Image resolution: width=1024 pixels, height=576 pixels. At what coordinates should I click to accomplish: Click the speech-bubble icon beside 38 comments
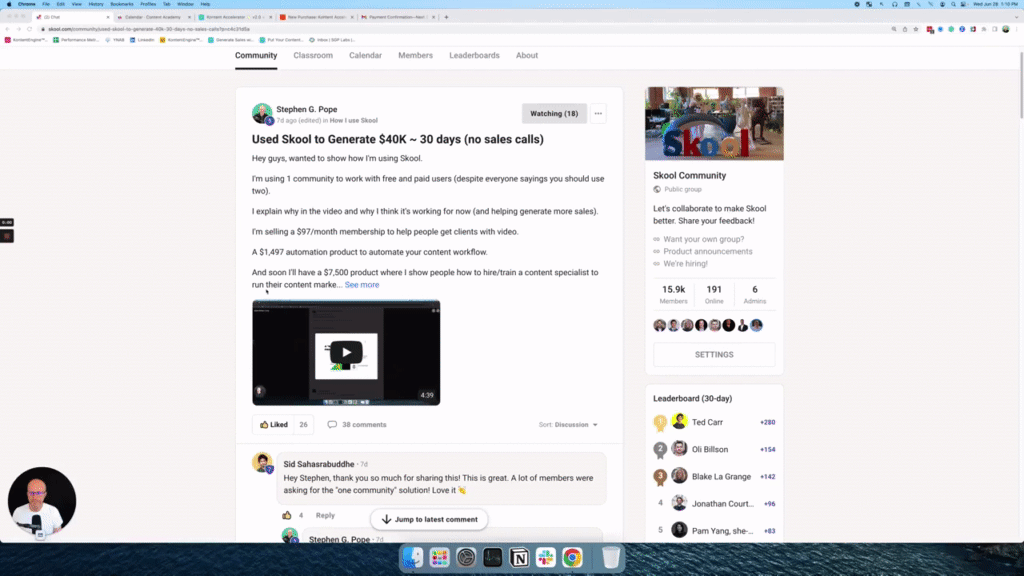[x=331, y=424]
